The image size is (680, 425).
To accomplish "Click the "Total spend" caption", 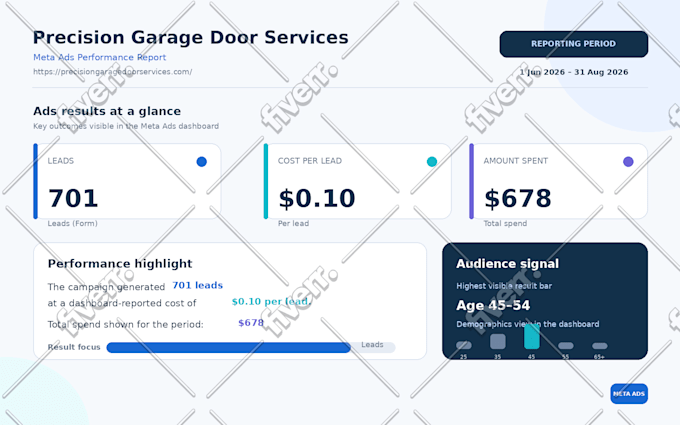I will point(505,224).
